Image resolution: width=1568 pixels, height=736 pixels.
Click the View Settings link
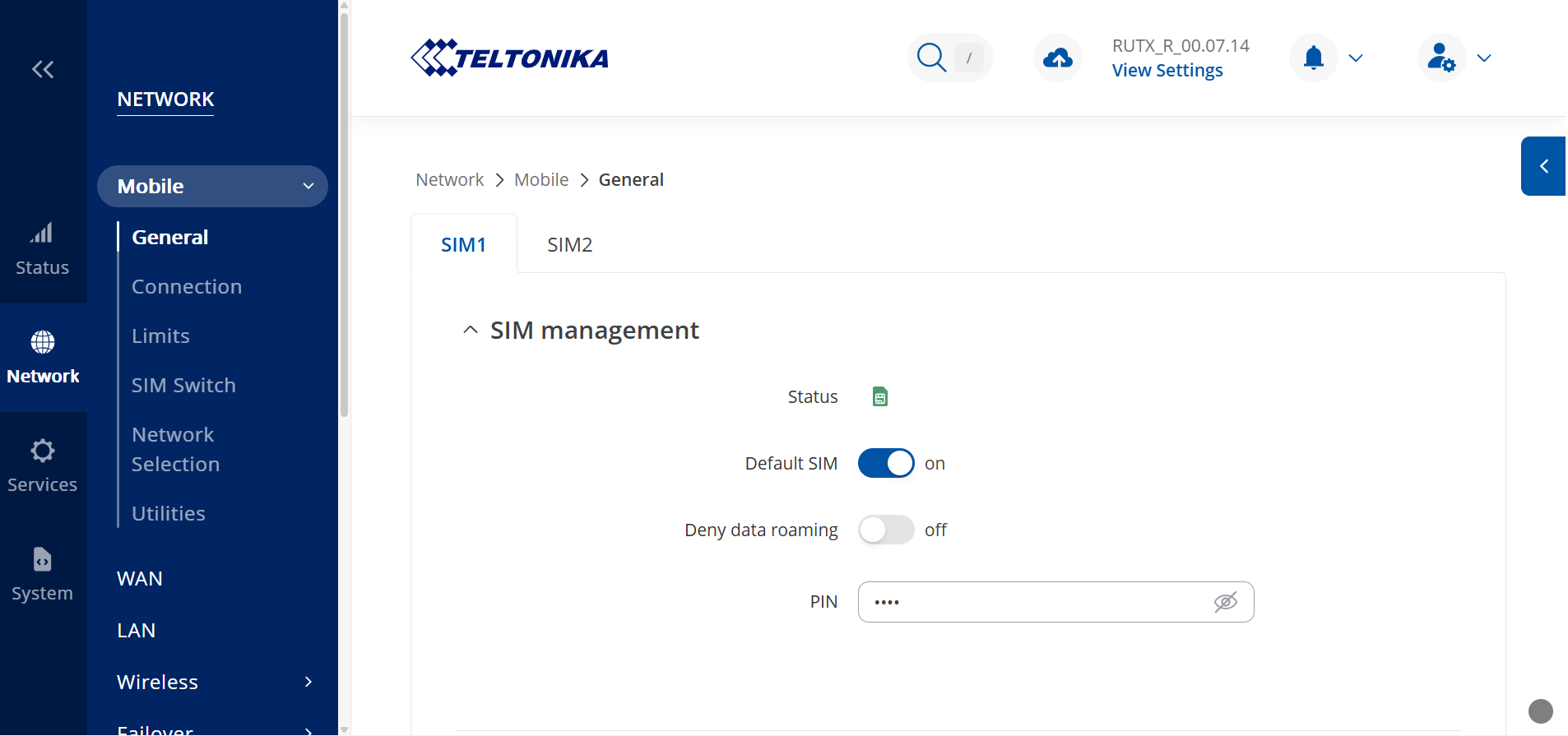[x=1167, y=71]
